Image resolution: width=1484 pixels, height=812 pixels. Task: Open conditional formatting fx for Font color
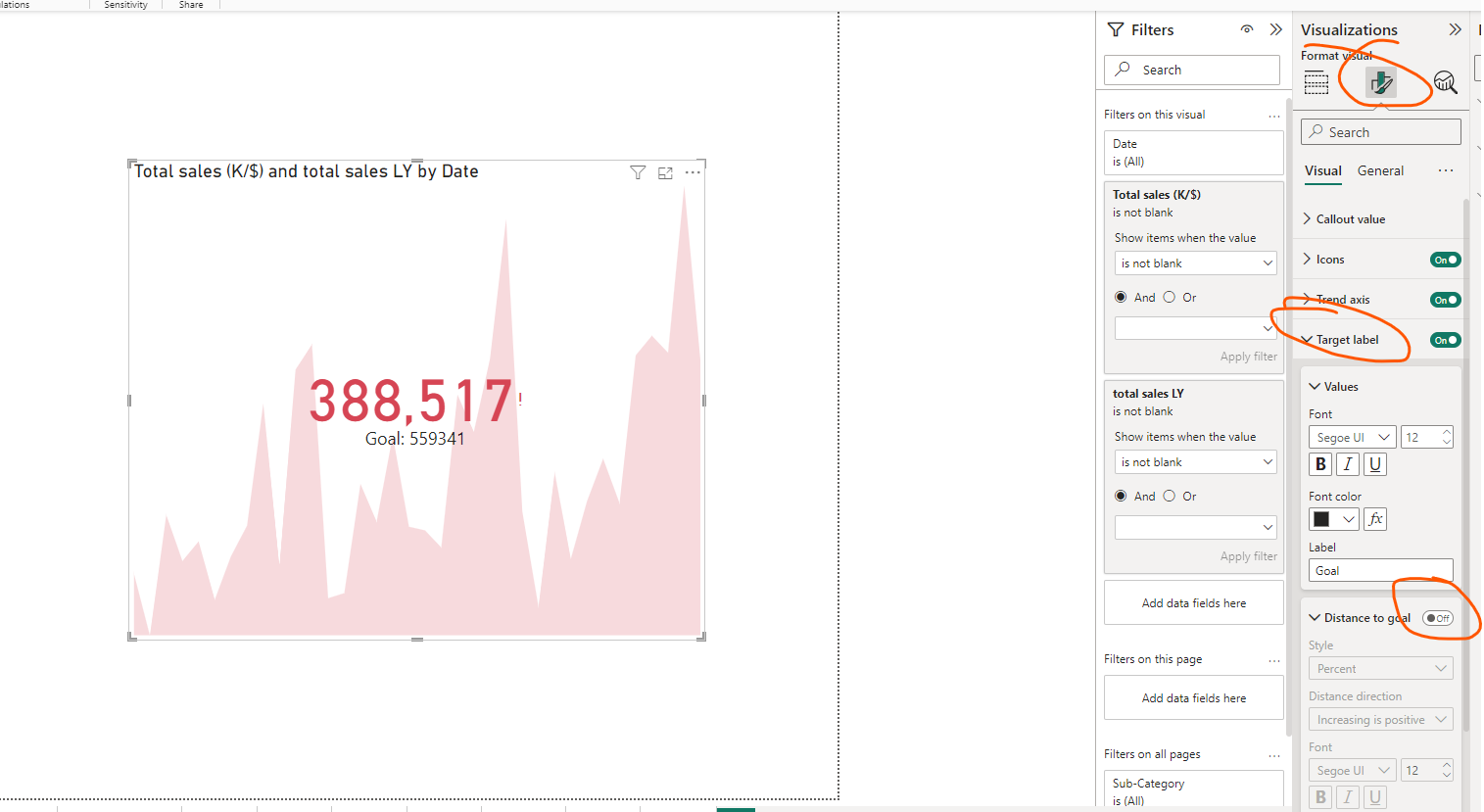click(1375, 519)
